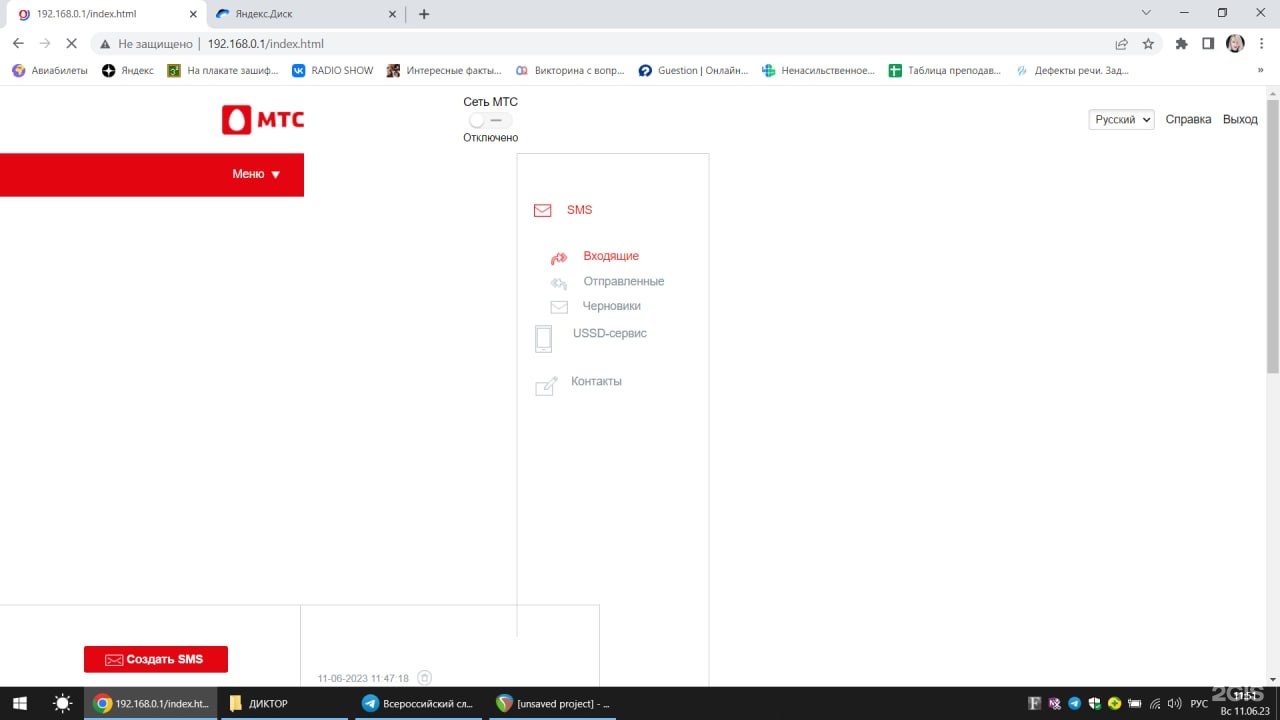Switch to the unsaved project taskbar window
This screenshot has width=1280, height=720.
coord(554,704)
